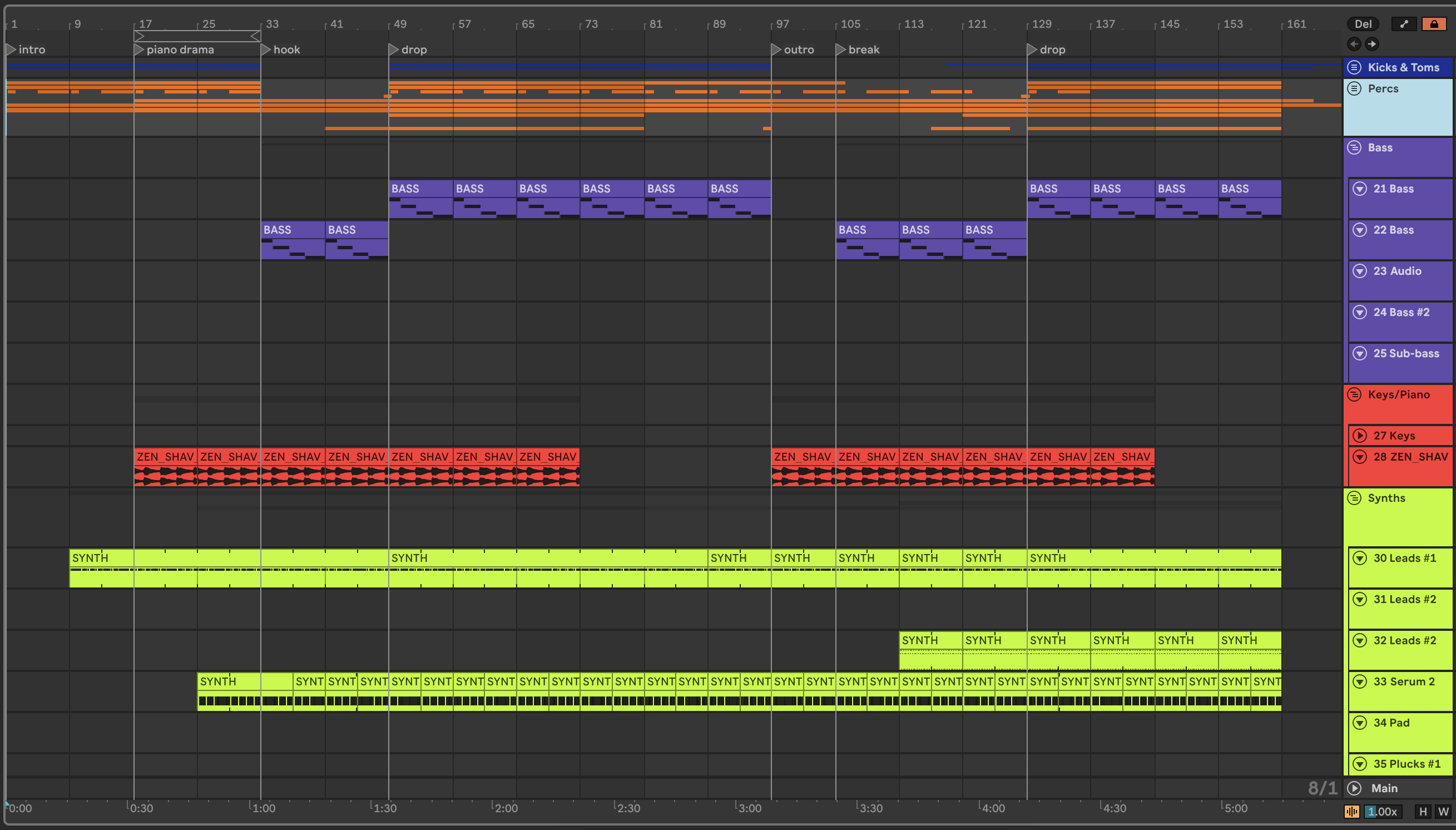Viewport: 1456px width, 830px height.
Task: Collapse the 28 ZEN_SHAV track
Action: [x=1360, y=457]
